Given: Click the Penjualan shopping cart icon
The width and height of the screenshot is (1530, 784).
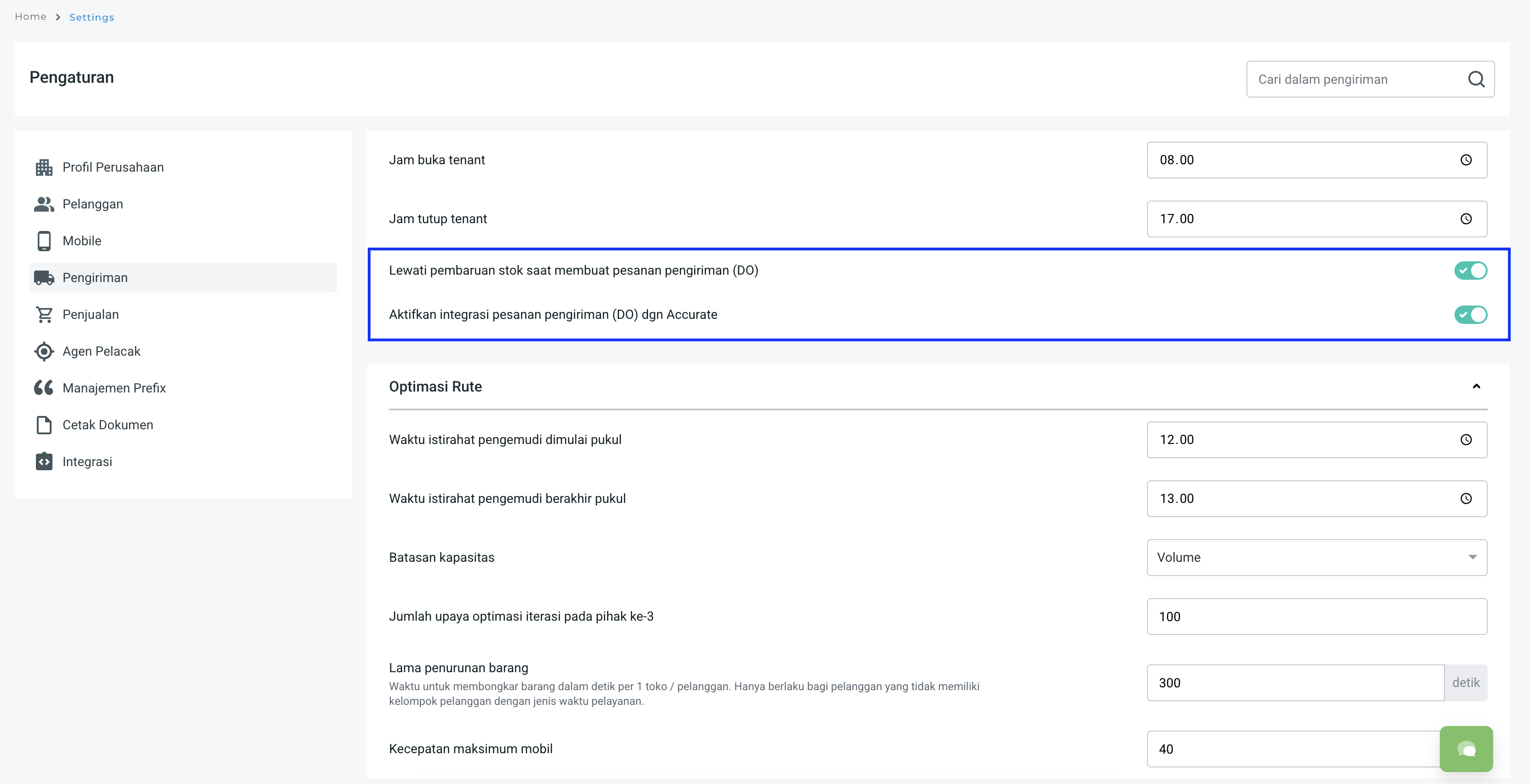Looking at the screenshot, I should tap(44, 315).
